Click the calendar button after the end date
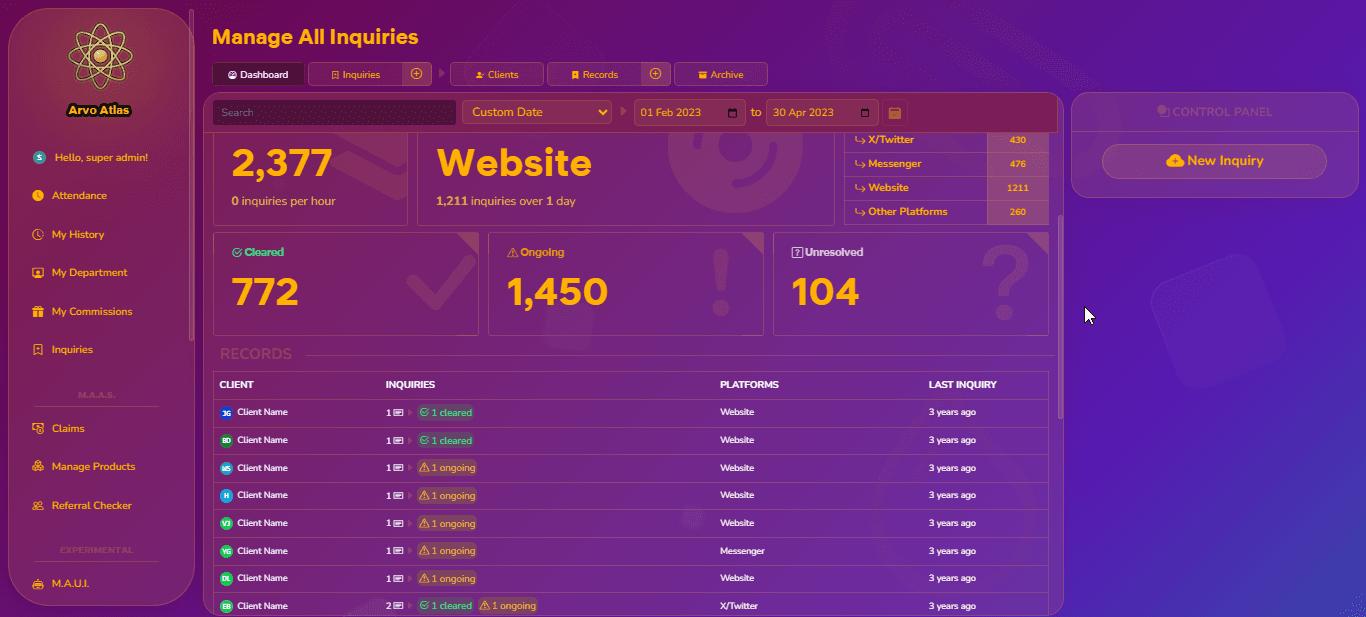 coord(894,113)
